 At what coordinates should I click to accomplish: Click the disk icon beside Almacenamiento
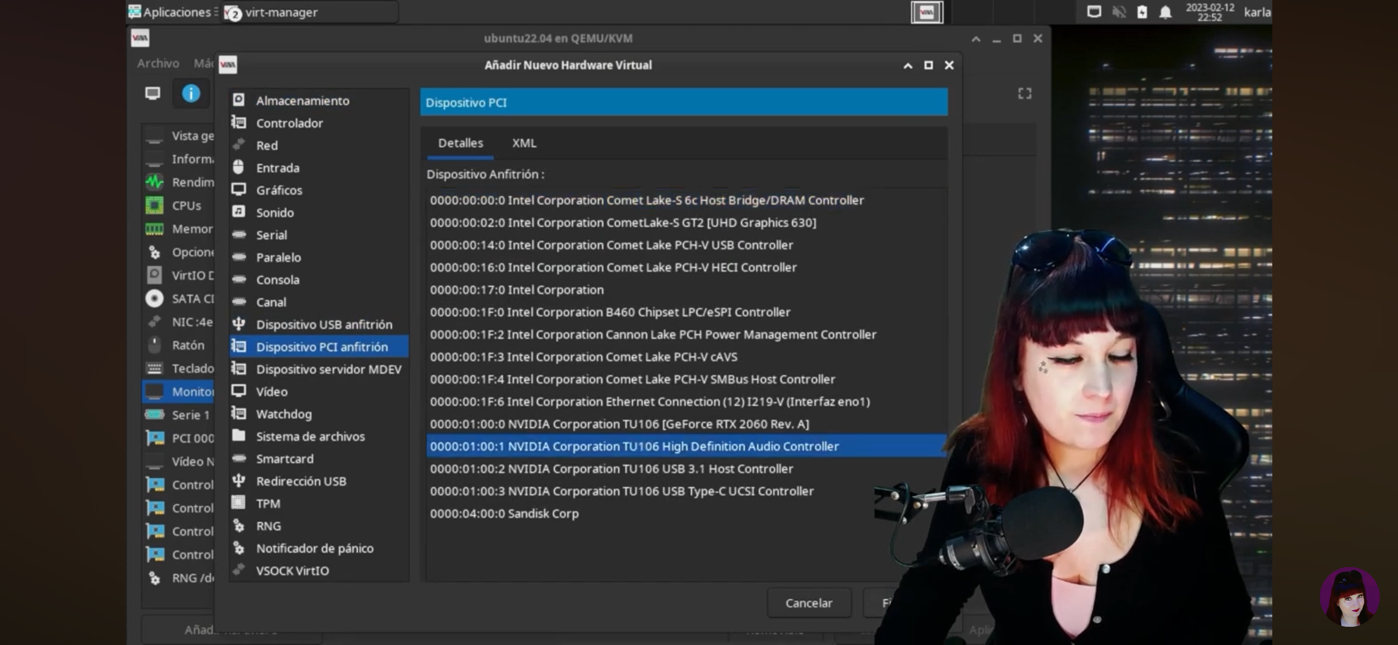click(239, 100)
